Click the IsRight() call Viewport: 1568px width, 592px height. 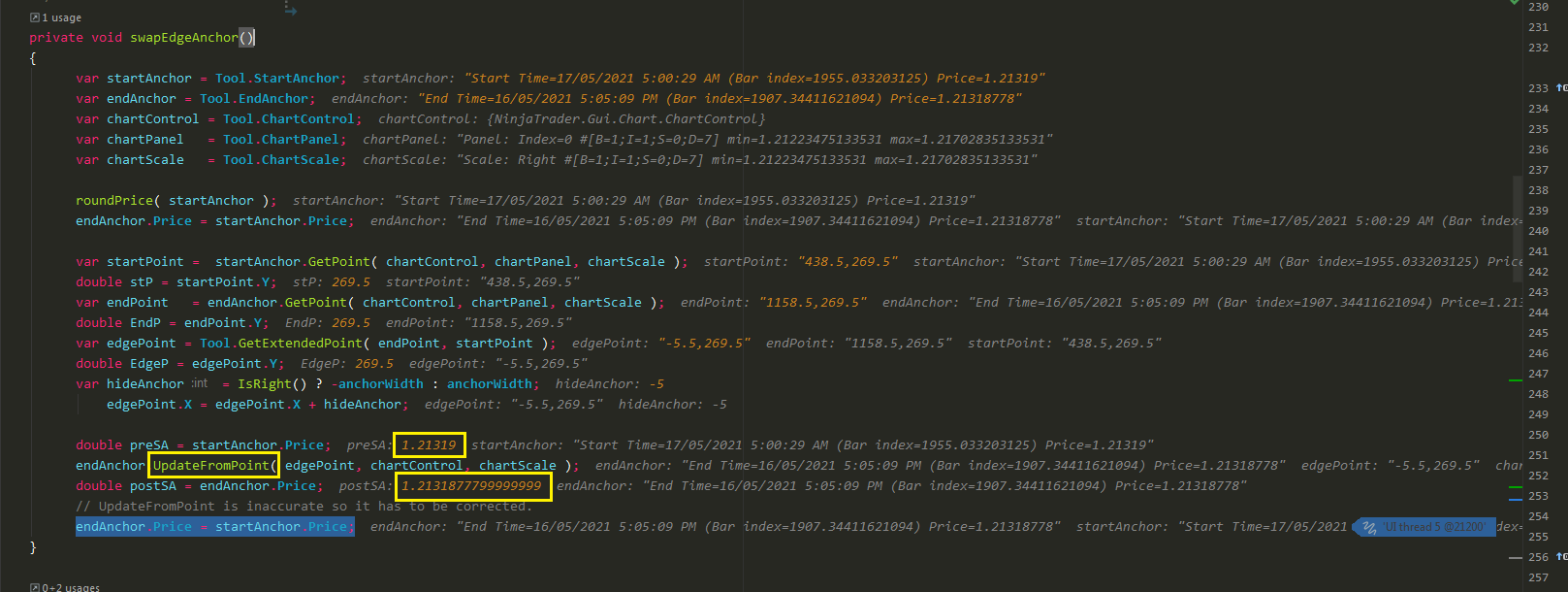(x=272, y=384)
